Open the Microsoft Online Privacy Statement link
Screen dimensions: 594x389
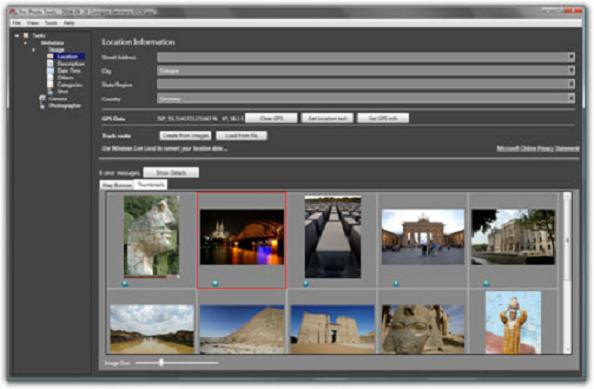click(x=538, y=148)
